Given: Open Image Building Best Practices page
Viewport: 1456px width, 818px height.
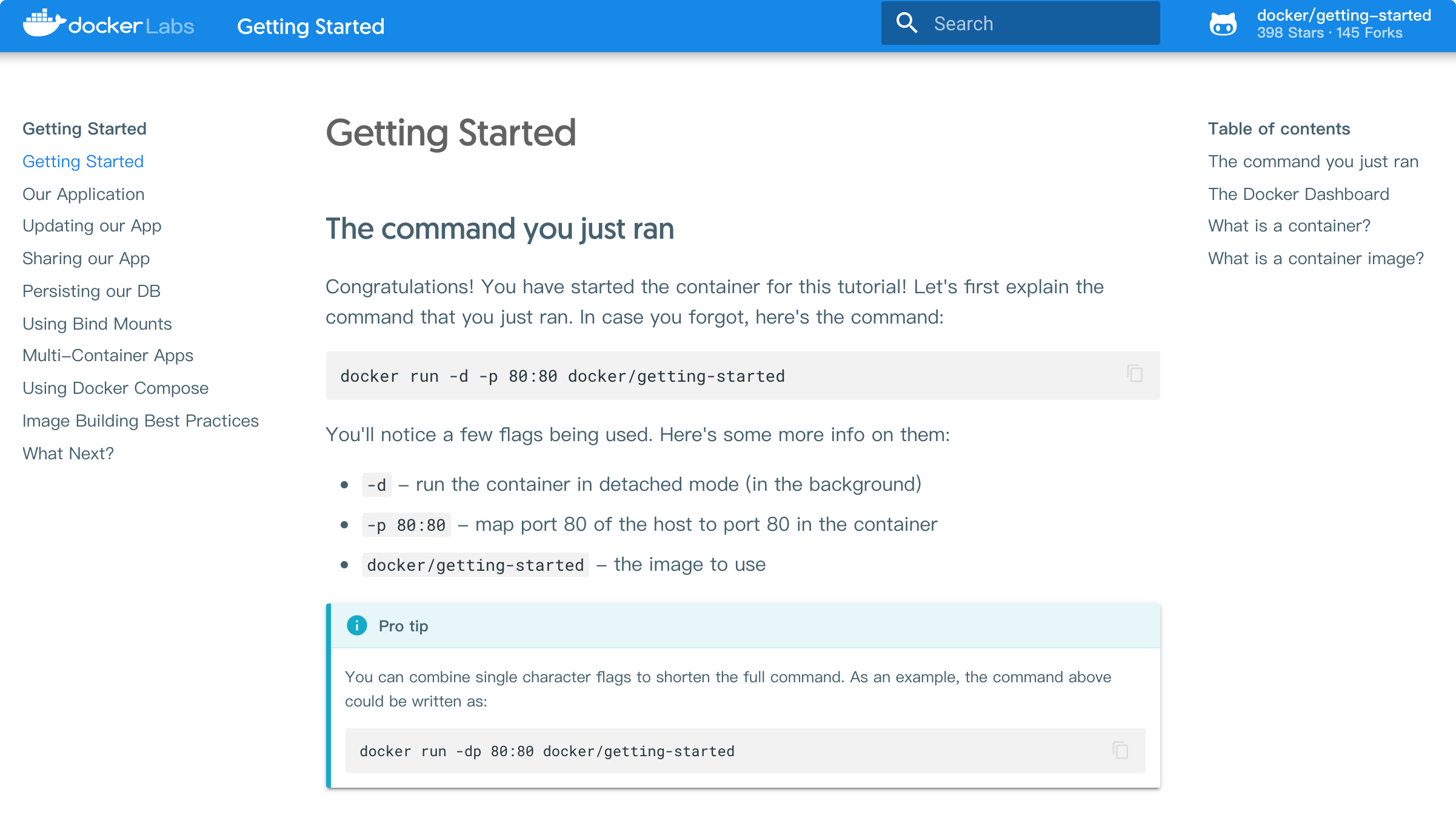Looking at the screenshot, I should [141, 421].
